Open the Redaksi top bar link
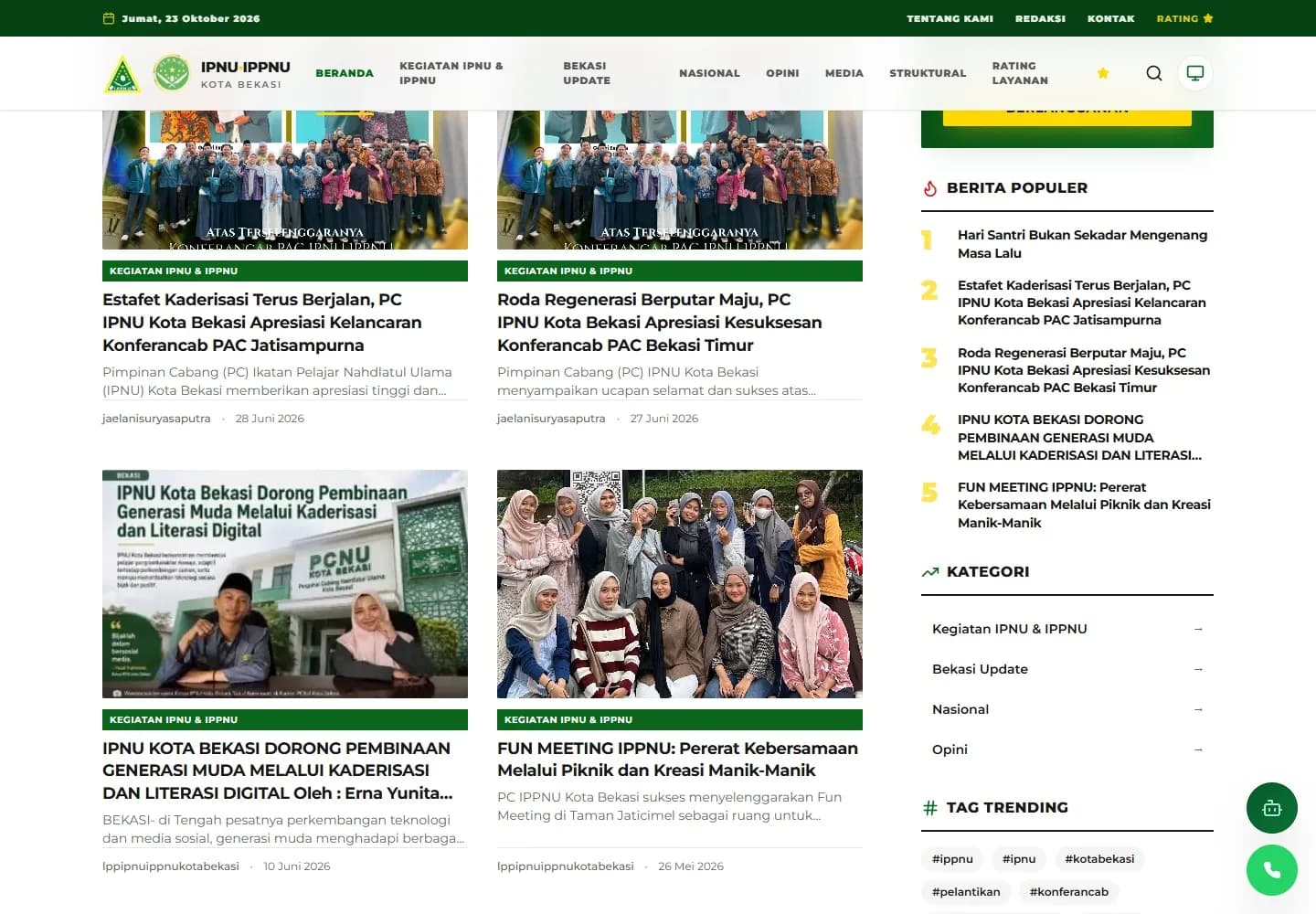 click(x=1040, y=18)
